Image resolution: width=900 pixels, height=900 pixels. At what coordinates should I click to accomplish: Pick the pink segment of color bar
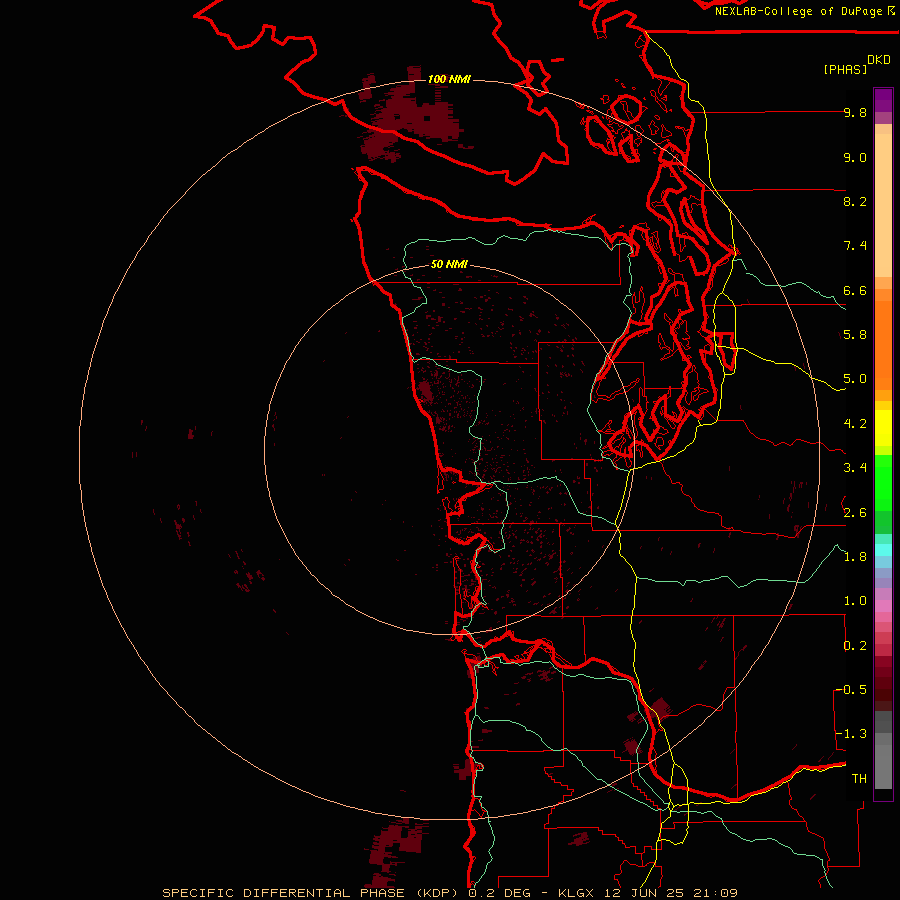coord(883,606)
